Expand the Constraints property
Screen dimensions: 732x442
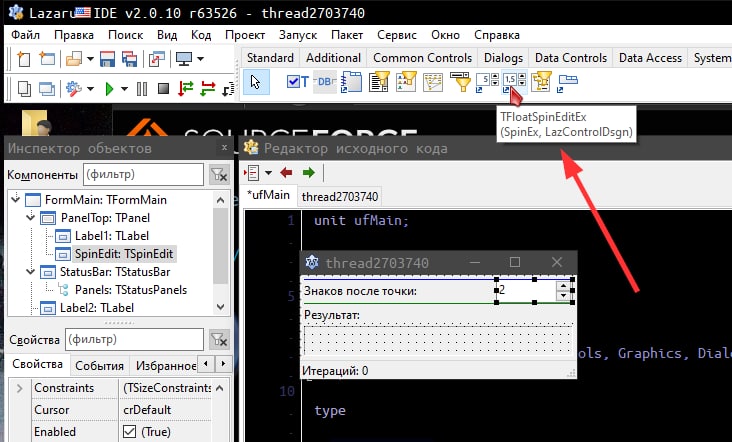click(20, 388)
